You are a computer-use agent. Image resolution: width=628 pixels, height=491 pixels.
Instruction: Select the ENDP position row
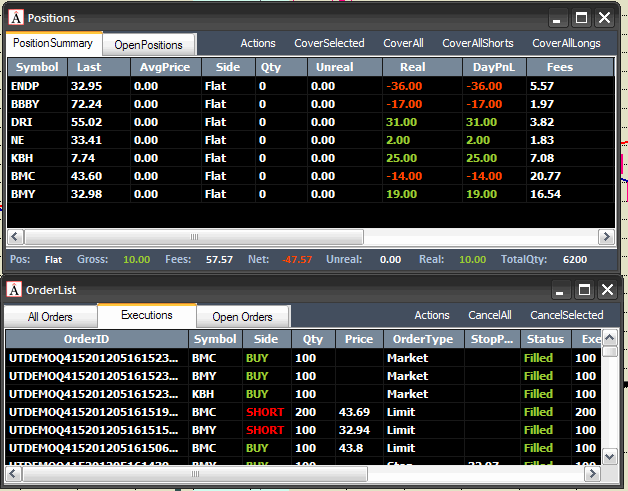pos(311,86)
